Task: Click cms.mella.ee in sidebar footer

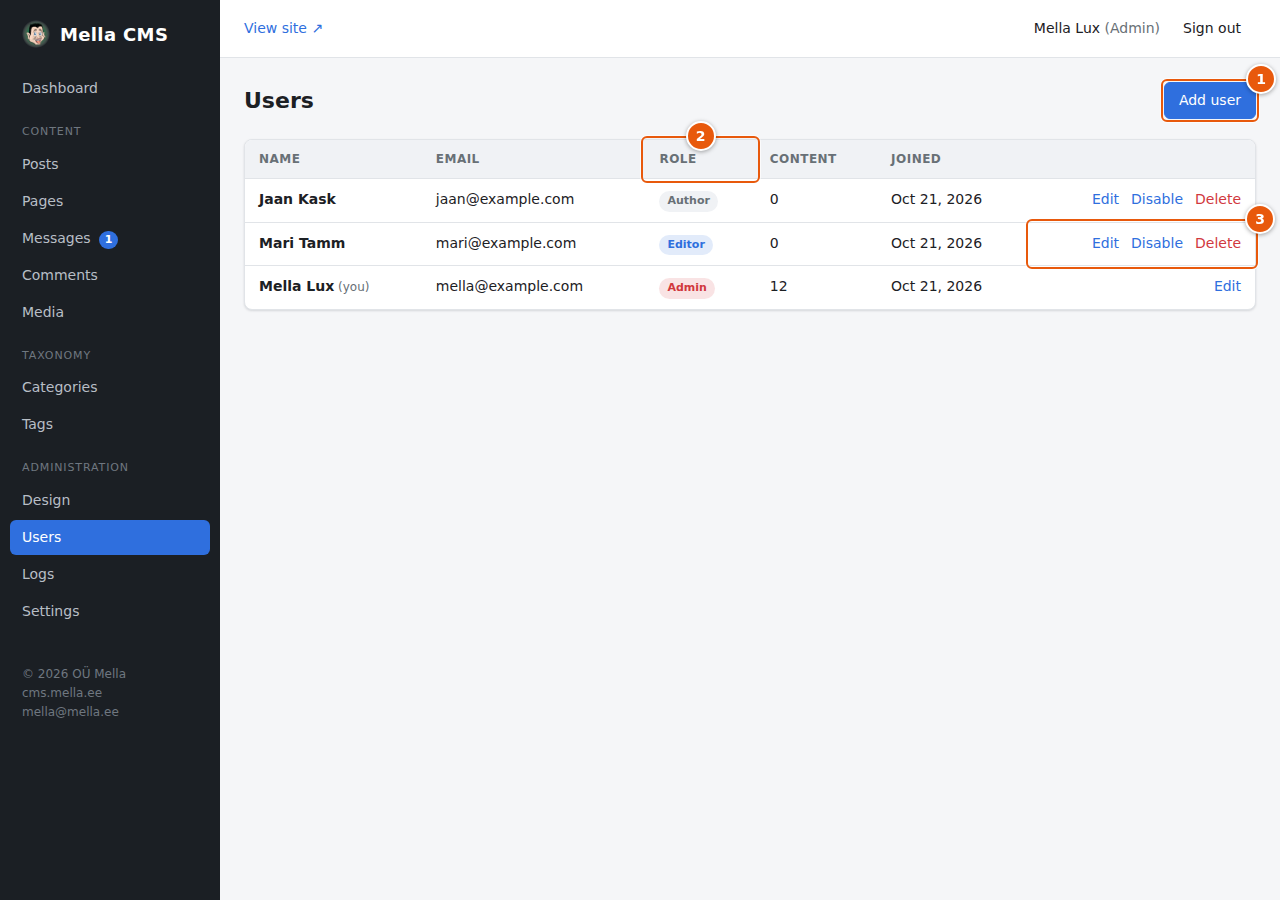Action: pos(62,693)
